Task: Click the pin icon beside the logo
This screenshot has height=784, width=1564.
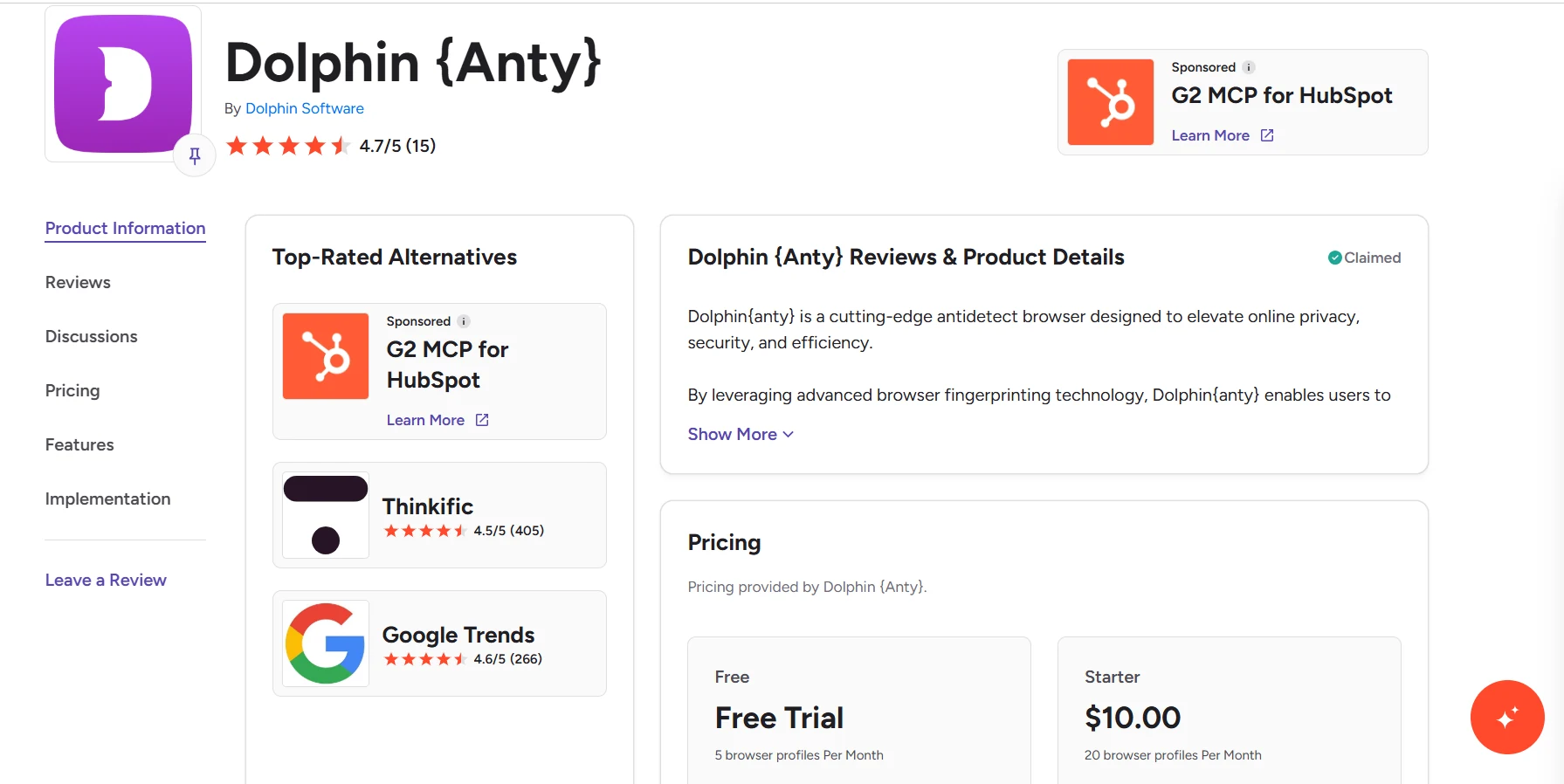Action: pos(195,155)
